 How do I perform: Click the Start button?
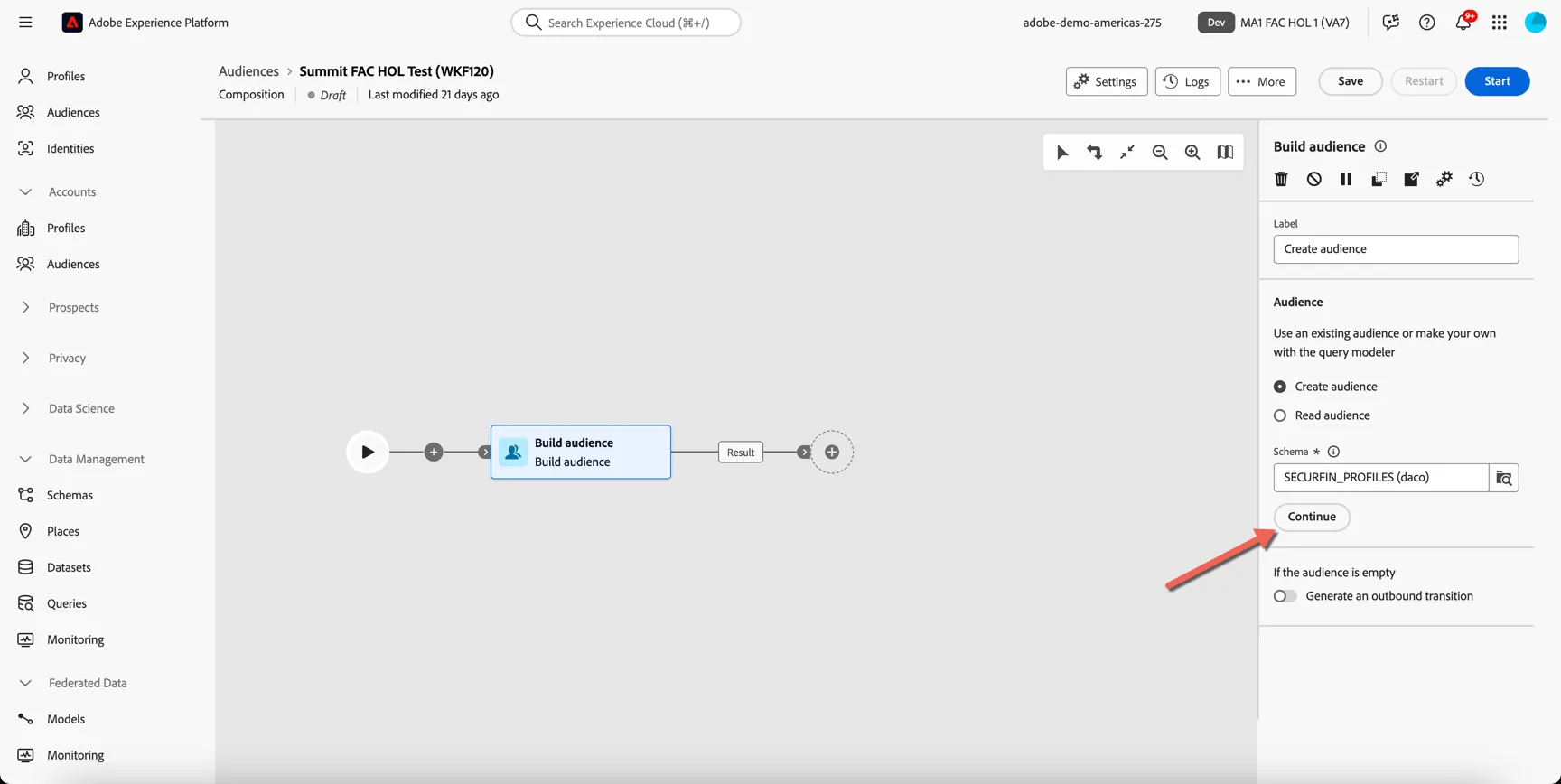pyautogui.click(x=1497, y=81)
